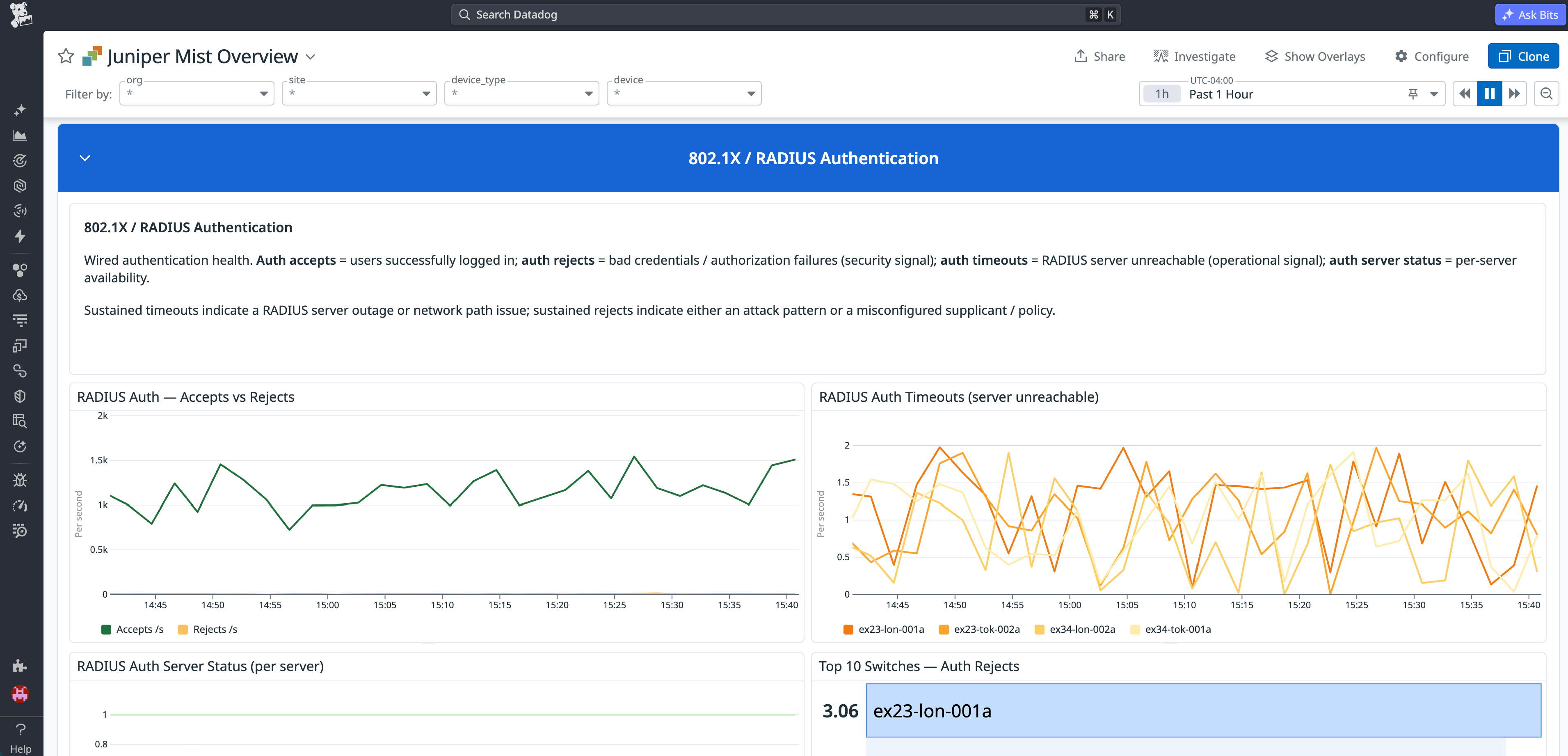Image resolution: width=1568 pixels, height=756 pixels.
Task: Focus the Search Datadog field
Action: [785, 15]
